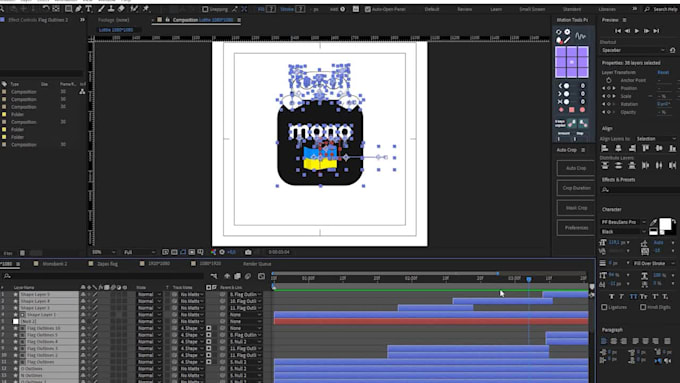Click the Mask Crop button
Screen dimensions: 680x383
[x=576, y=208]
